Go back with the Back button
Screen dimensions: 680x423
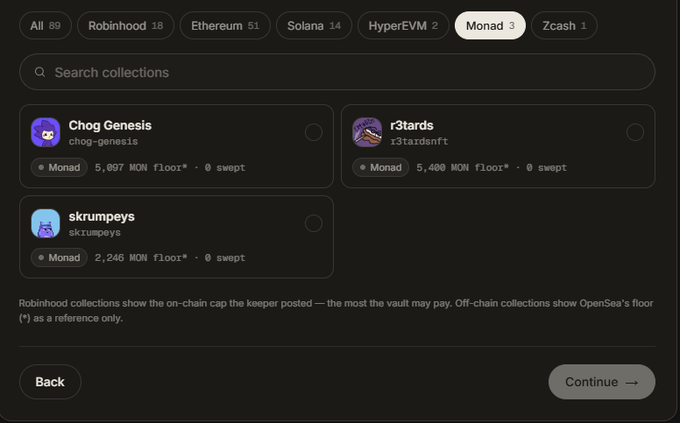point(50,382)
